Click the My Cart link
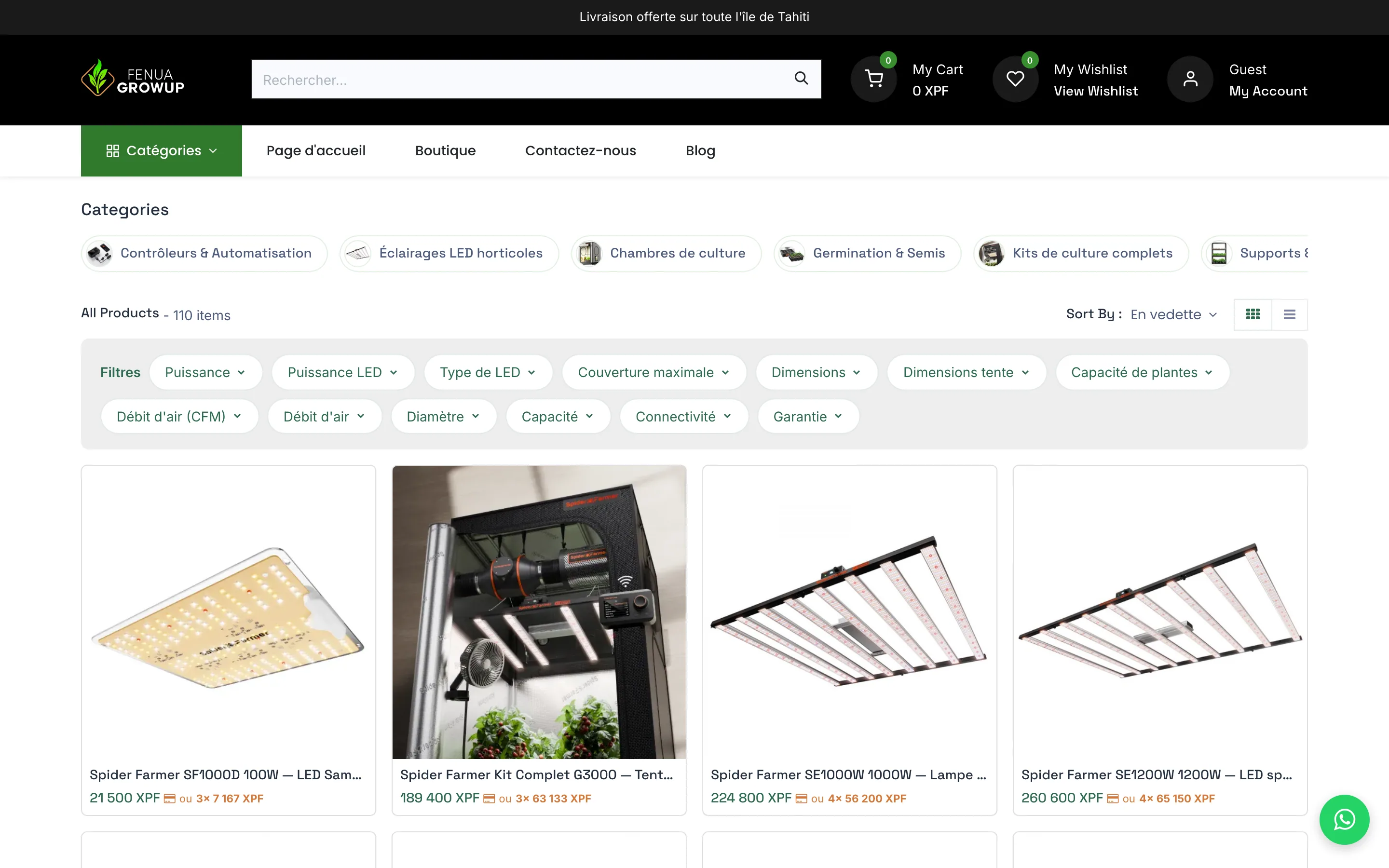The width and height of the screenshot is (1389, 868). point(938,69)
